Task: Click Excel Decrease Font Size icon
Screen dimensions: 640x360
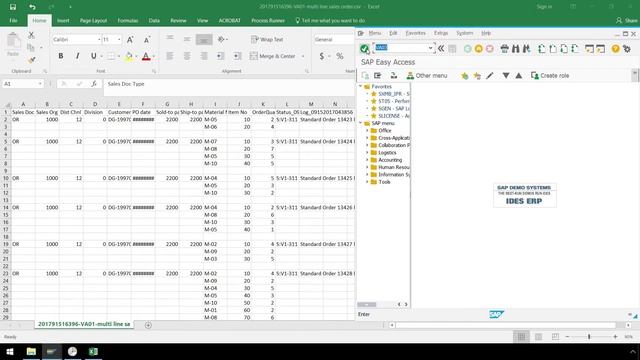Action: tap(147, 40)
